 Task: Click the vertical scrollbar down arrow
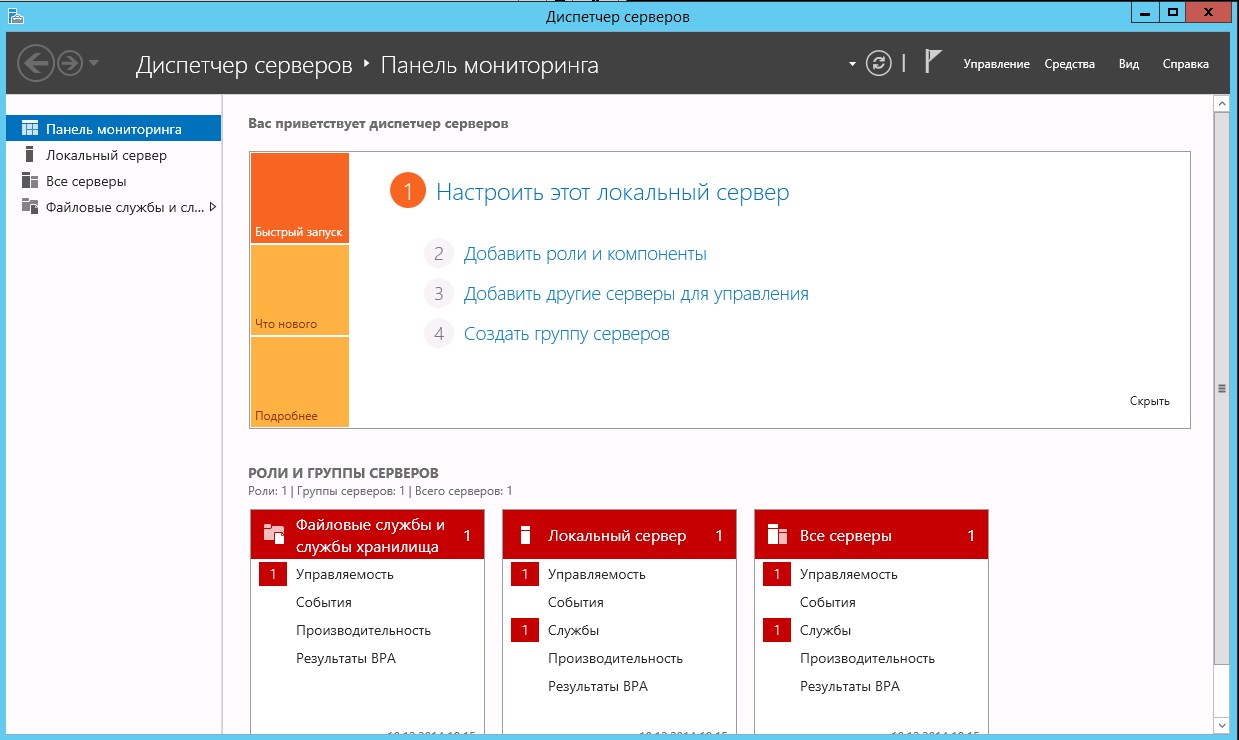click(1221, 723)
